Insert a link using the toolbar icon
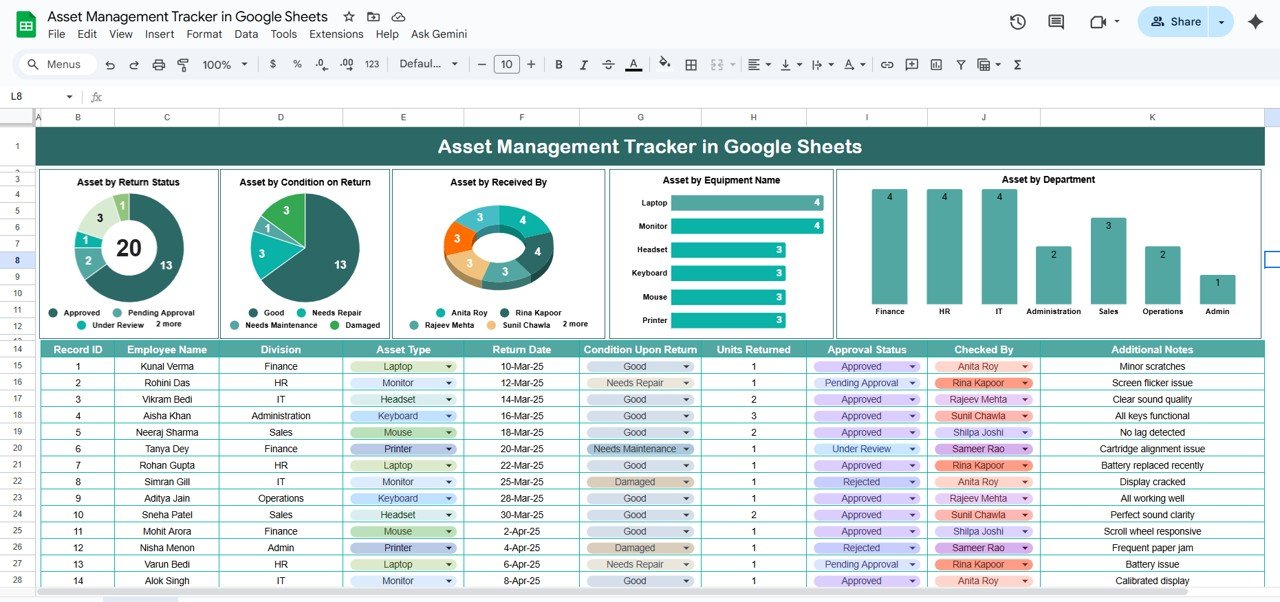 [887, 64]
